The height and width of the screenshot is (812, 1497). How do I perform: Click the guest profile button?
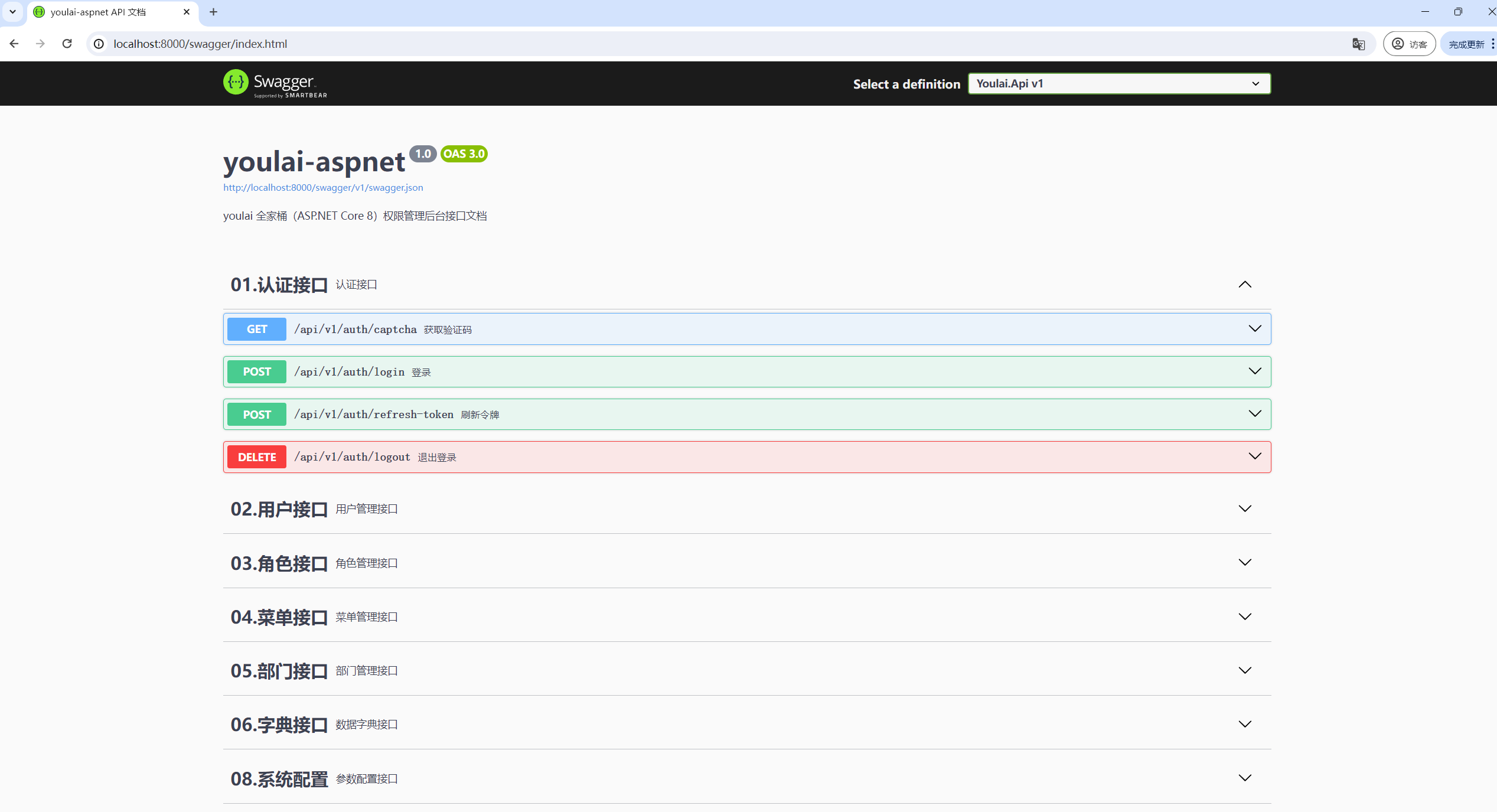[1409, 44]
